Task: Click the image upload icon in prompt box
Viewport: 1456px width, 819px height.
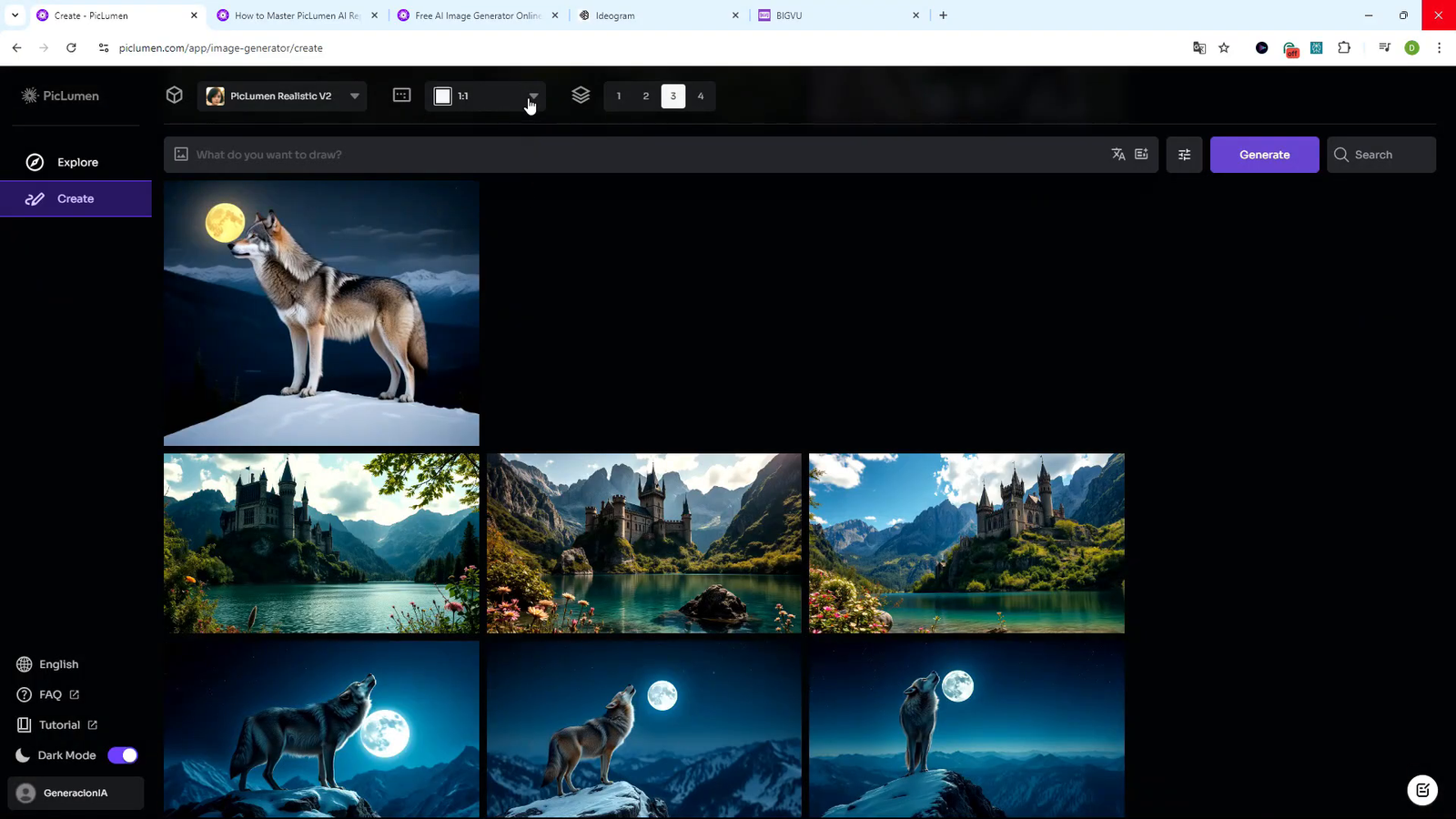Action: point(181,155)
